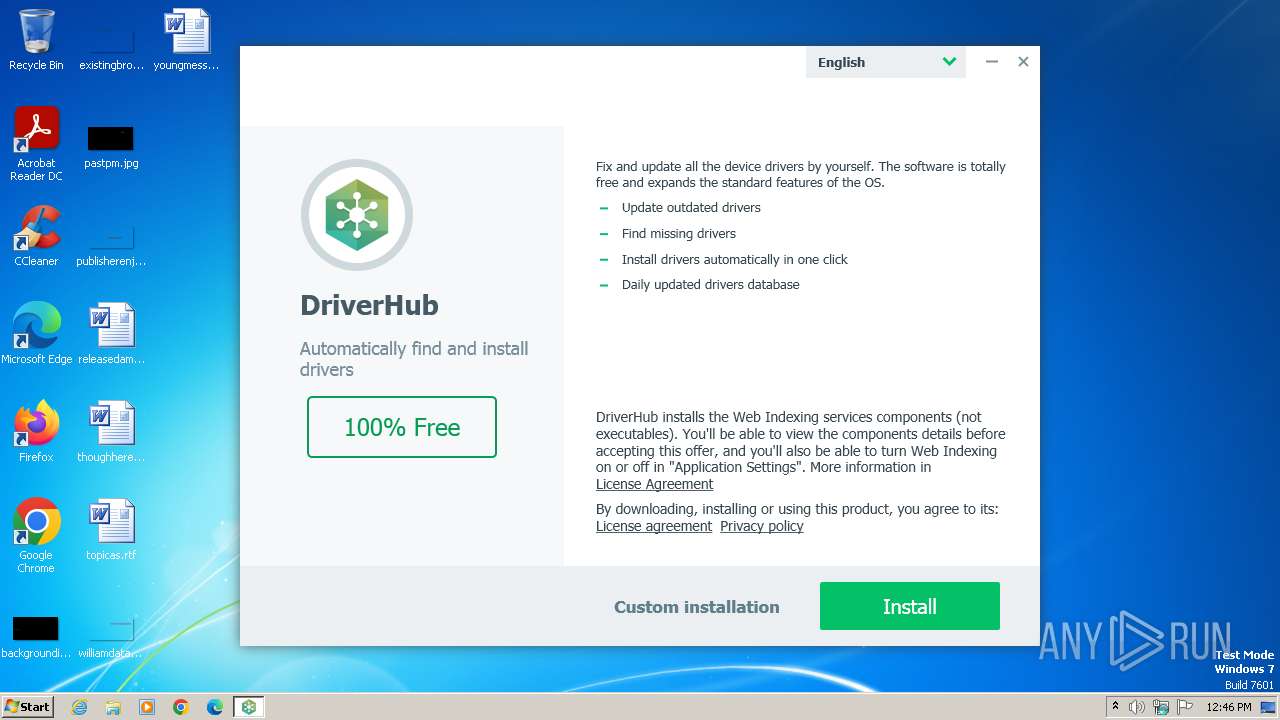Click the DriverHub title text

pyautogui.click(x=369, y=305)
